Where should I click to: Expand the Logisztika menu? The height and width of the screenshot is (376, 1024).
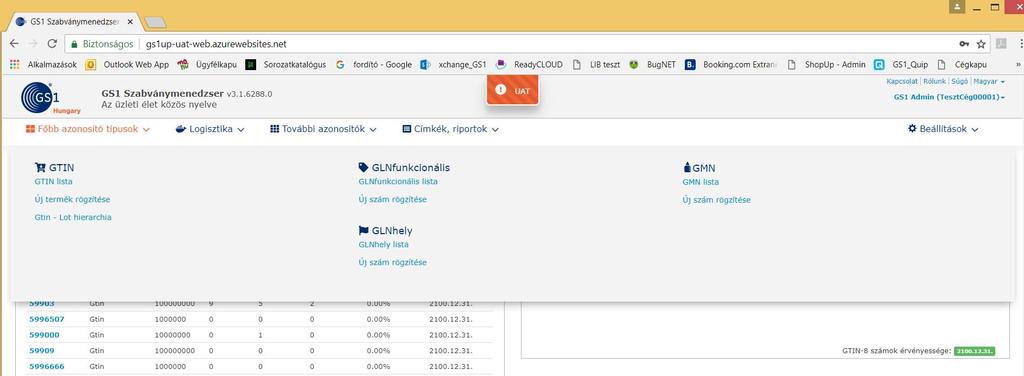click(210, 129)
